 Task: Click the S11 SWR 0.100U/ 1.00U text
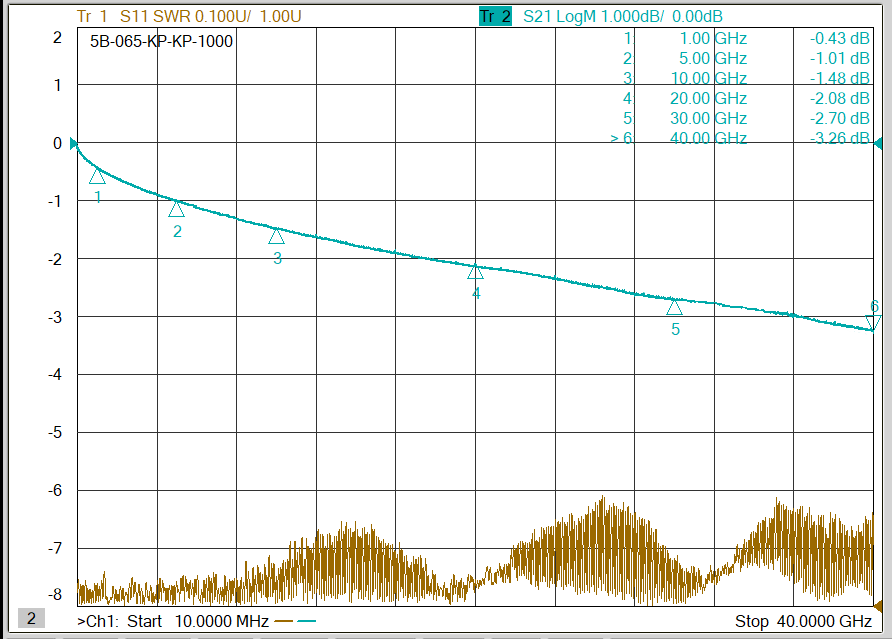point(210,16)
